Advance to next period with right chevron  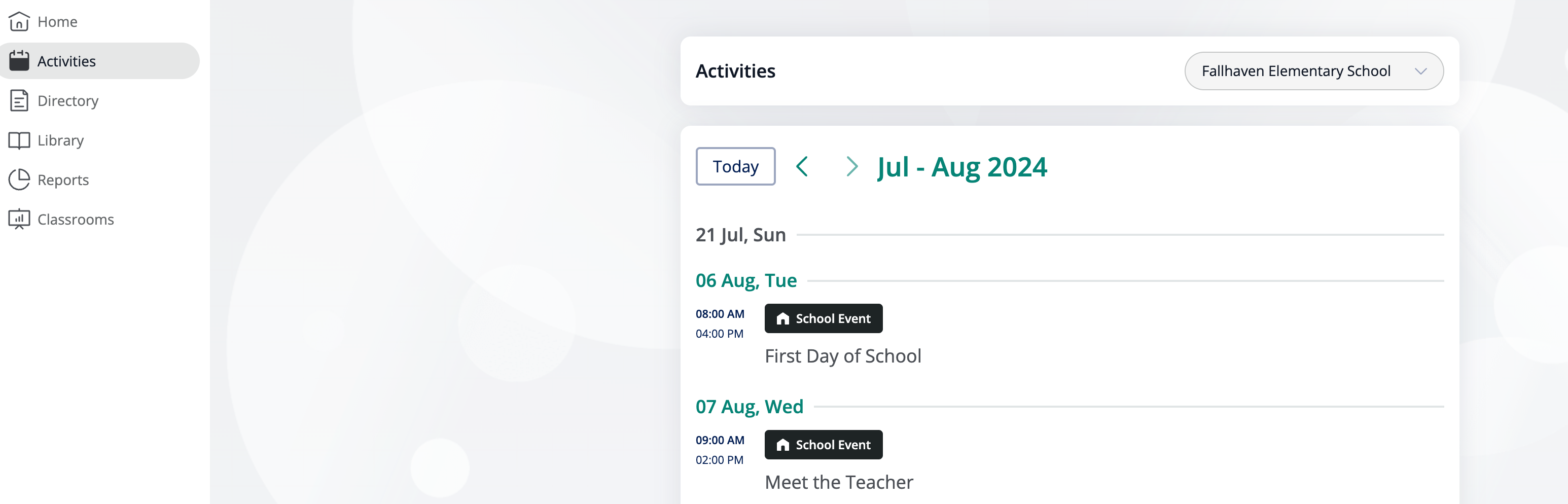click(x=851, y=166)
